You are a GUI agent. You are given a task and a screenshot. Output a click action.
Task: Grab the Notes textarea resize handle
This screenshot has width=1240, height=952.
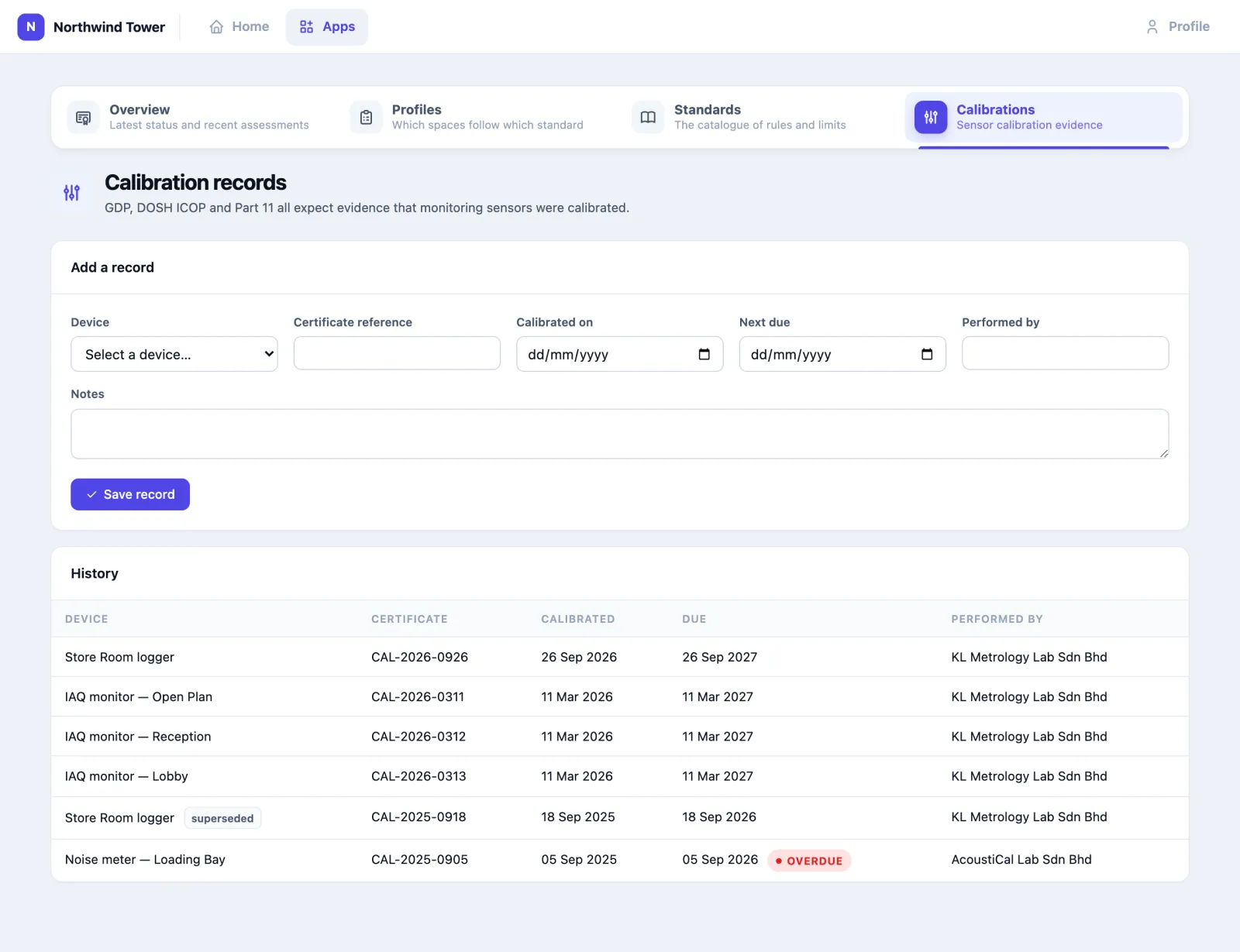coord(1163,453)
